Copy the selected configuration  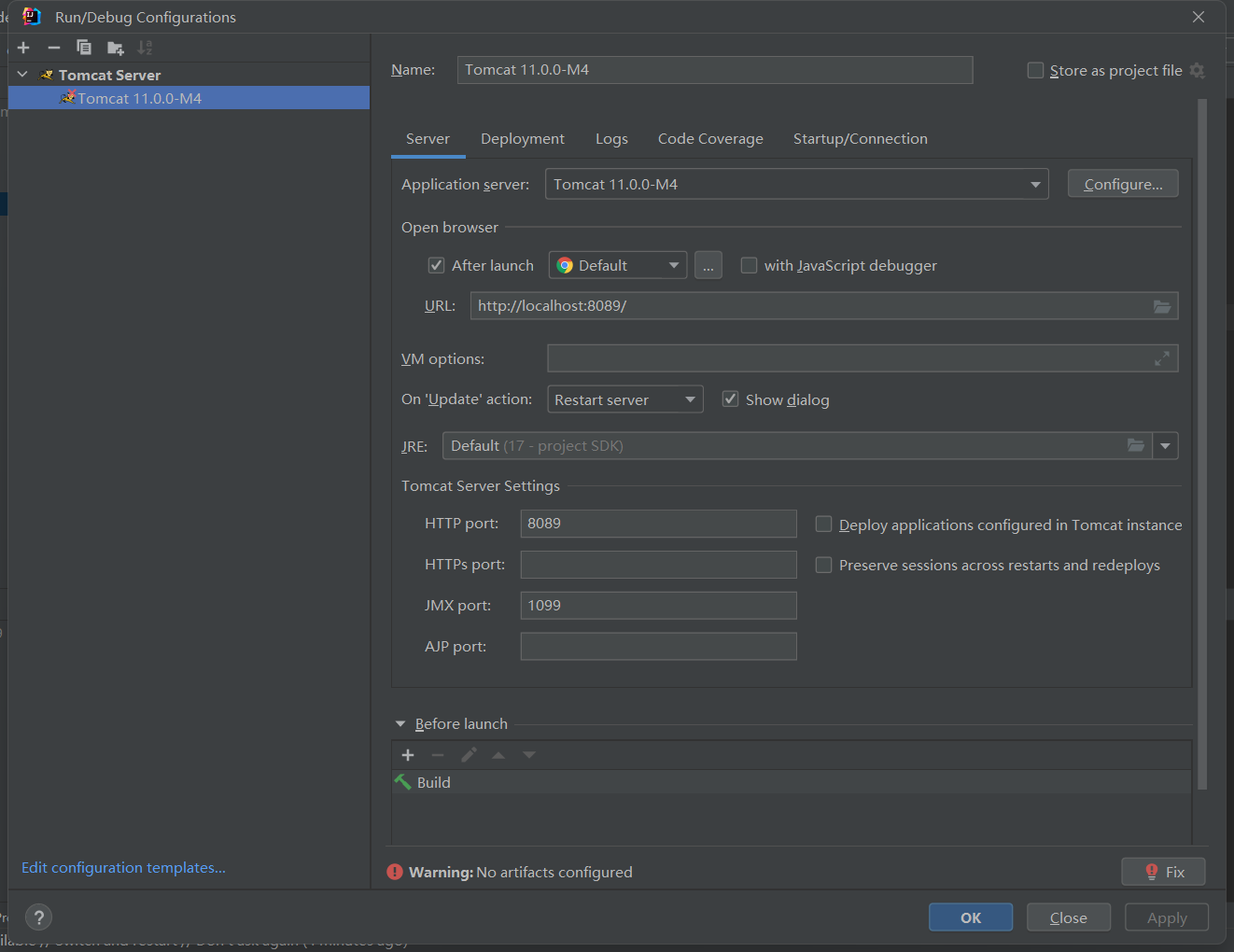[84, 48]
